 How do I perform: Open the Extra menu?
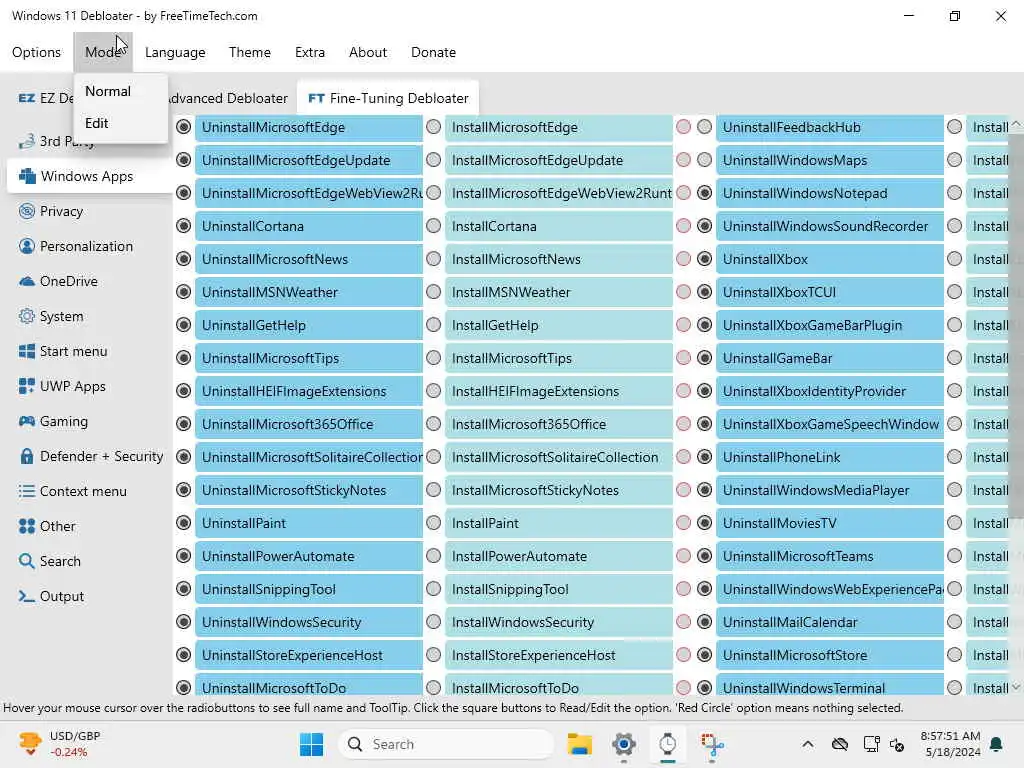pos(310,52)
